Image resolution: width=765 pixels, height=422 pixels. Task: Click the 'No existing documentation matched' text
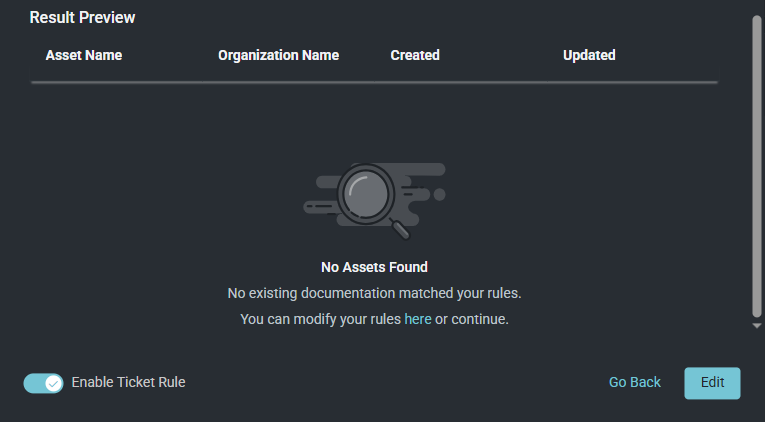374,294
